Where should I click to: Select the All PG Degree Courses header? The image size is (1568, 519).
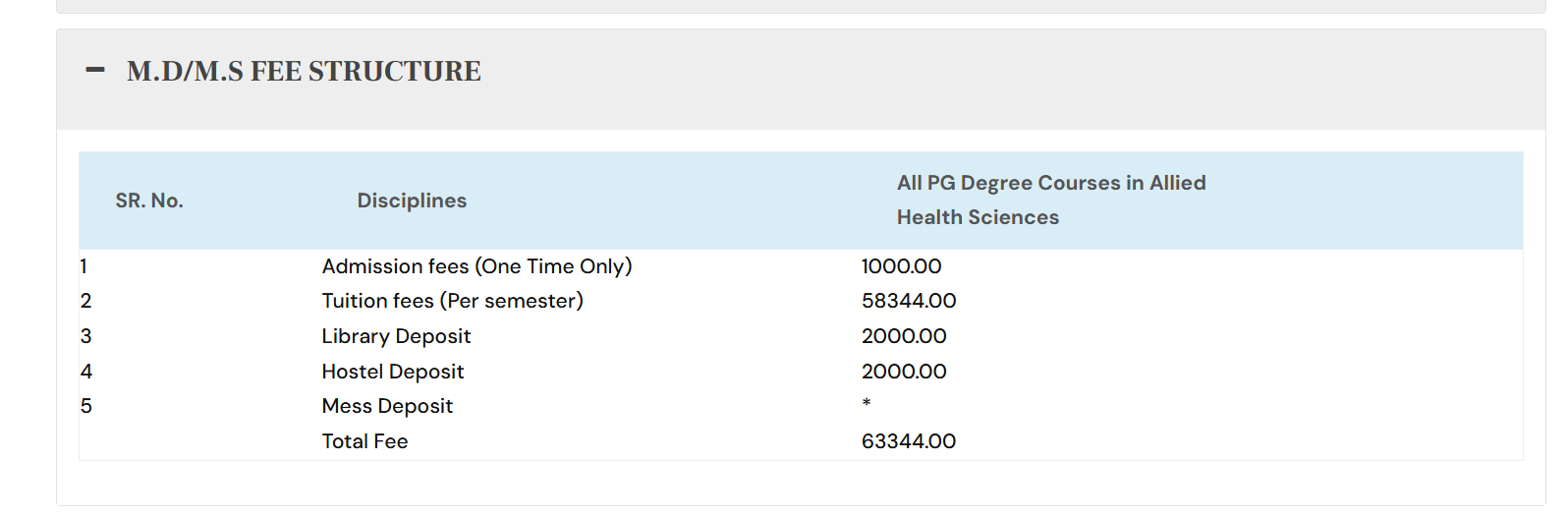(x=1050, y=200)
